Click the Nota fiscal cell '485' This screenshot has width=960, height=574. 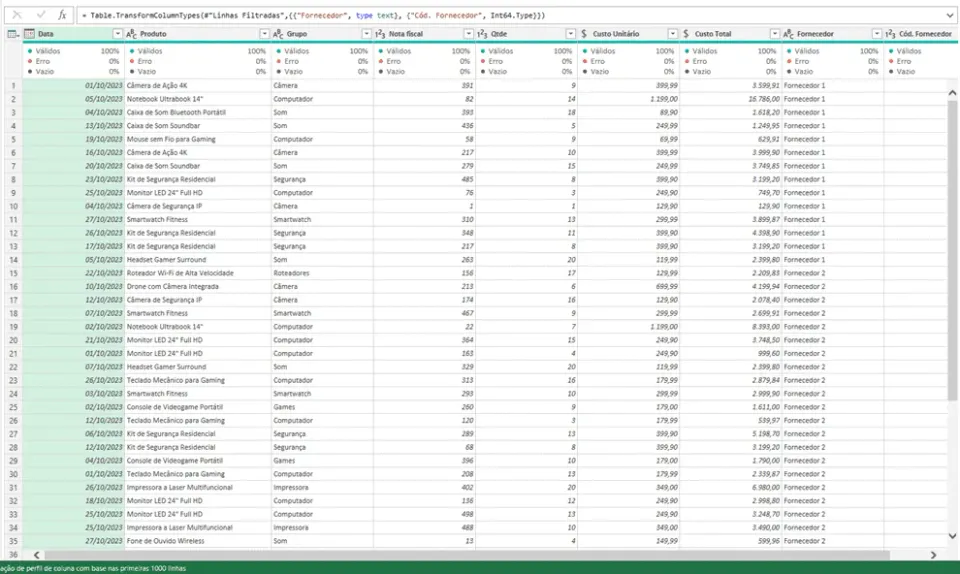click(424, 179)
